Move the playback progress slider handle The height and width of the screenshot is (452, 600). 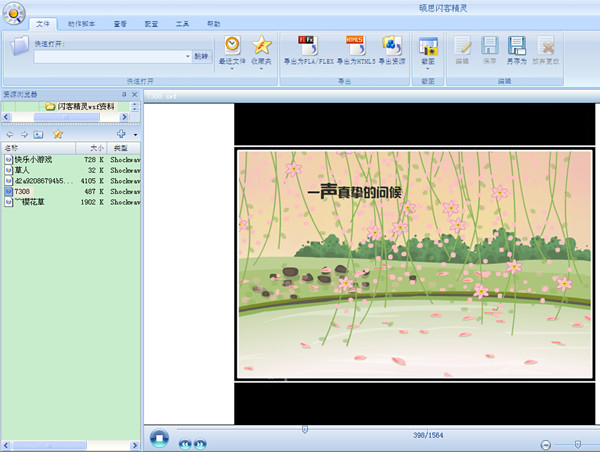tap(305, 429)
